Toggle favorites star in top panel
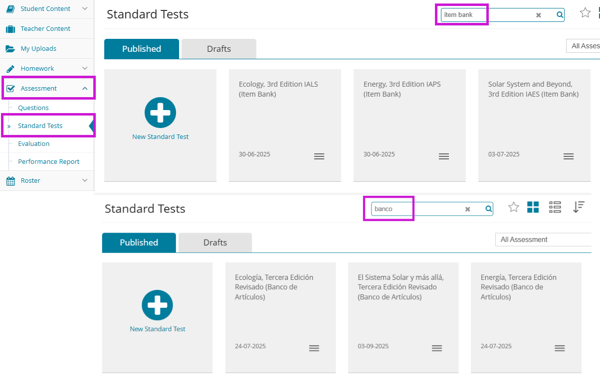Viewport: 600px width, 384px height. 585,13
